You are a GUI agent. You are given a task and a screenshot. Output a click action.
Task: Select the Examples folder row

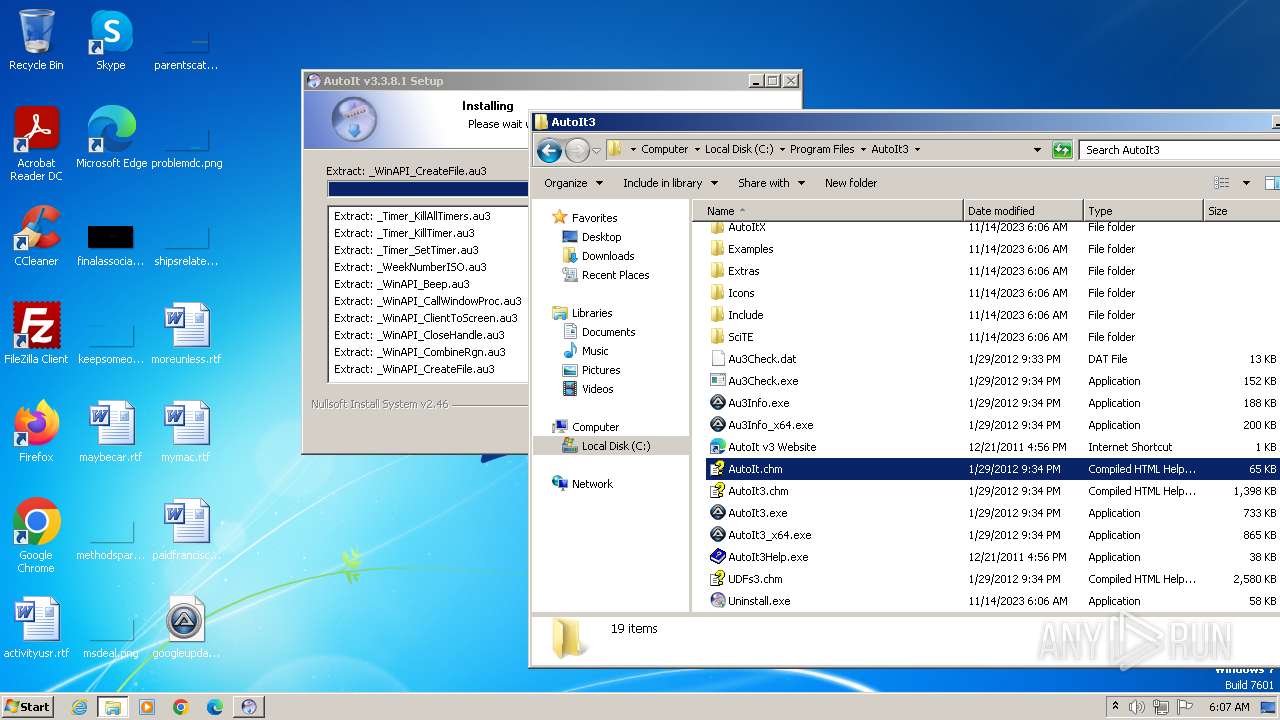point(991,249)
